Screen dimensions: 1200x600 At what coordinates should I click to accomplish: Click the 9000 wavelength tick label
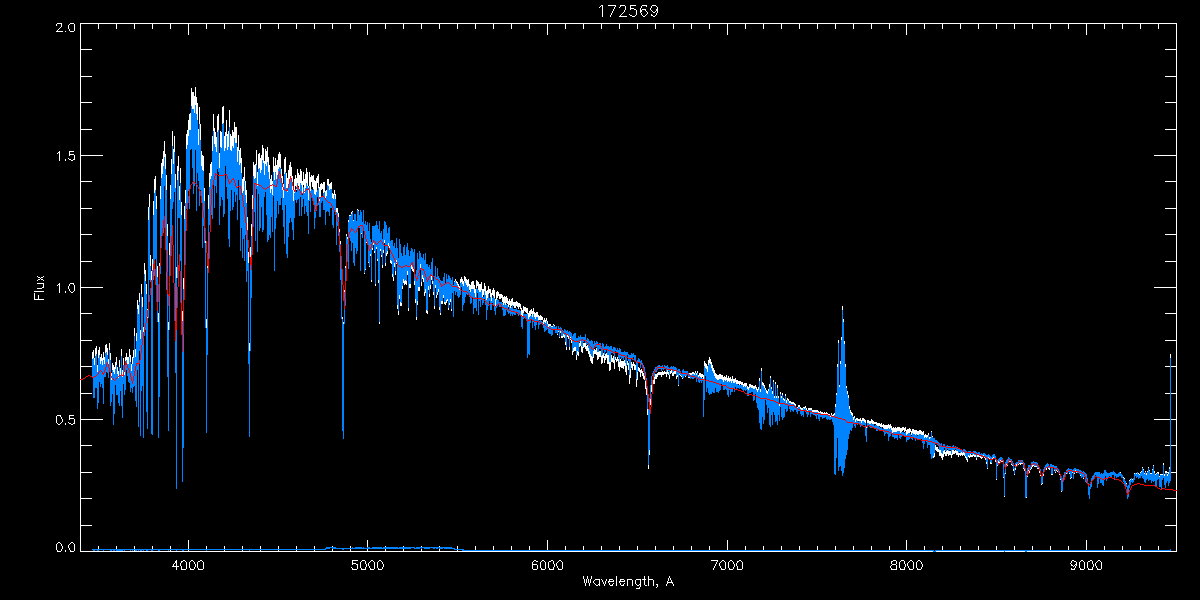(1086, 565)
